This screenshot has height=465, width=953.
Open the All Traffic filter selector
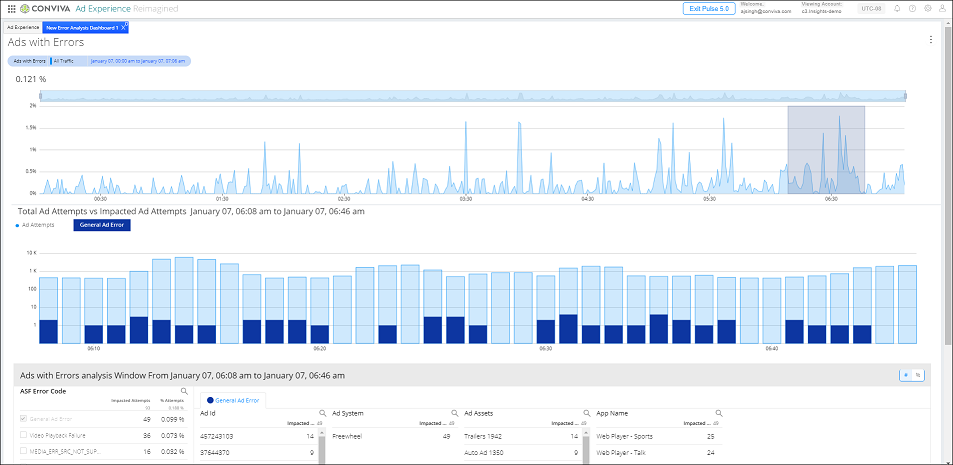click(64, 61)
